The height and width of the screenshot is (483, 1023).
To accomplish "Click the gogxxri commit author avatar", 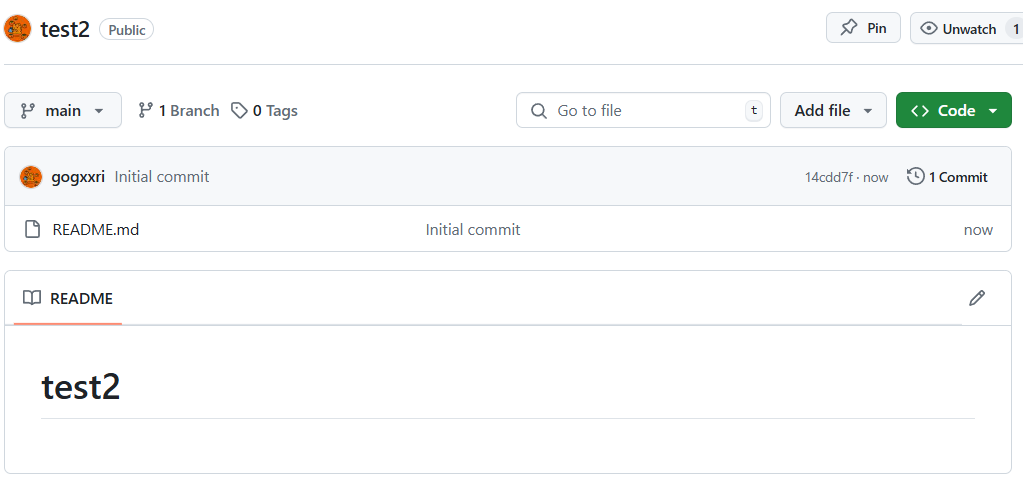I will 31,177.
